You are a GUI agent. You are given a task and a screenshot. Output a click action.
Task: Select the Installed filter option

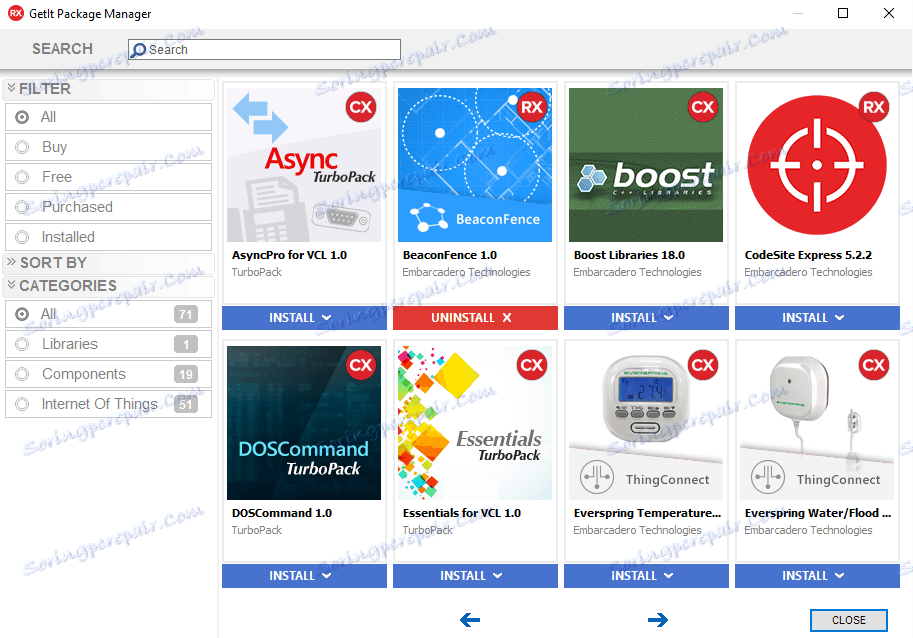pos(108,237)
